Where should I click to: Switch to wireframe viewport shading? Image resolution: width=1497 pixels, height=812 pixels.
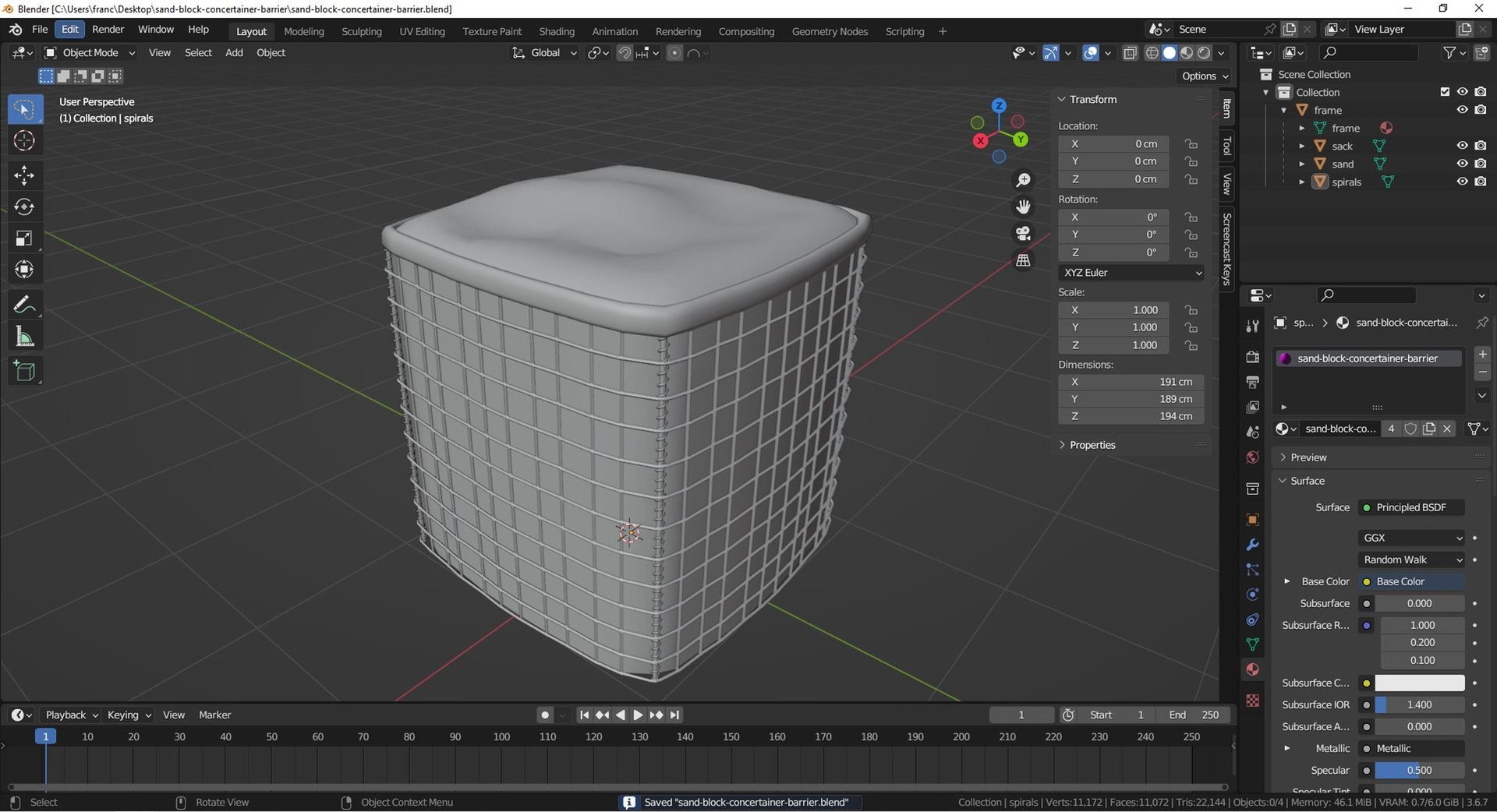point(1152,53)
